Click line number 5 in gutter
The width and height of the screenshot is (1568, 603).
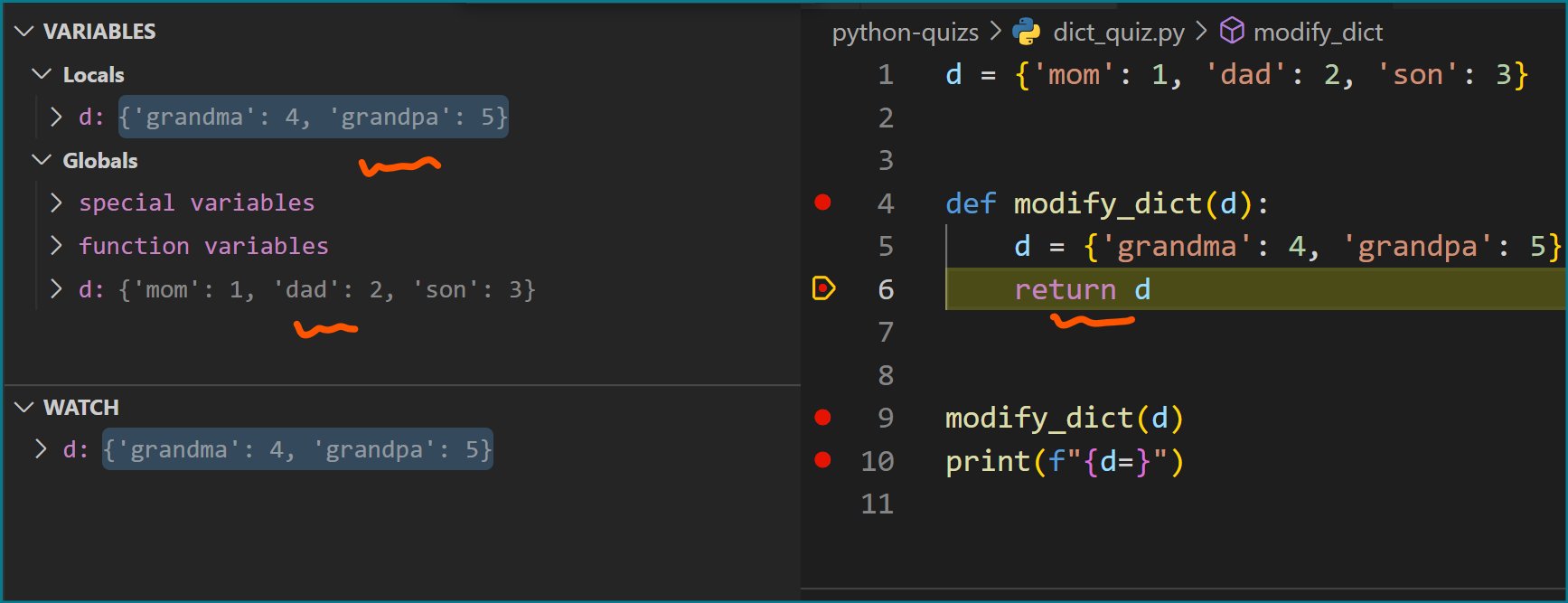click(x=886, y=246)
